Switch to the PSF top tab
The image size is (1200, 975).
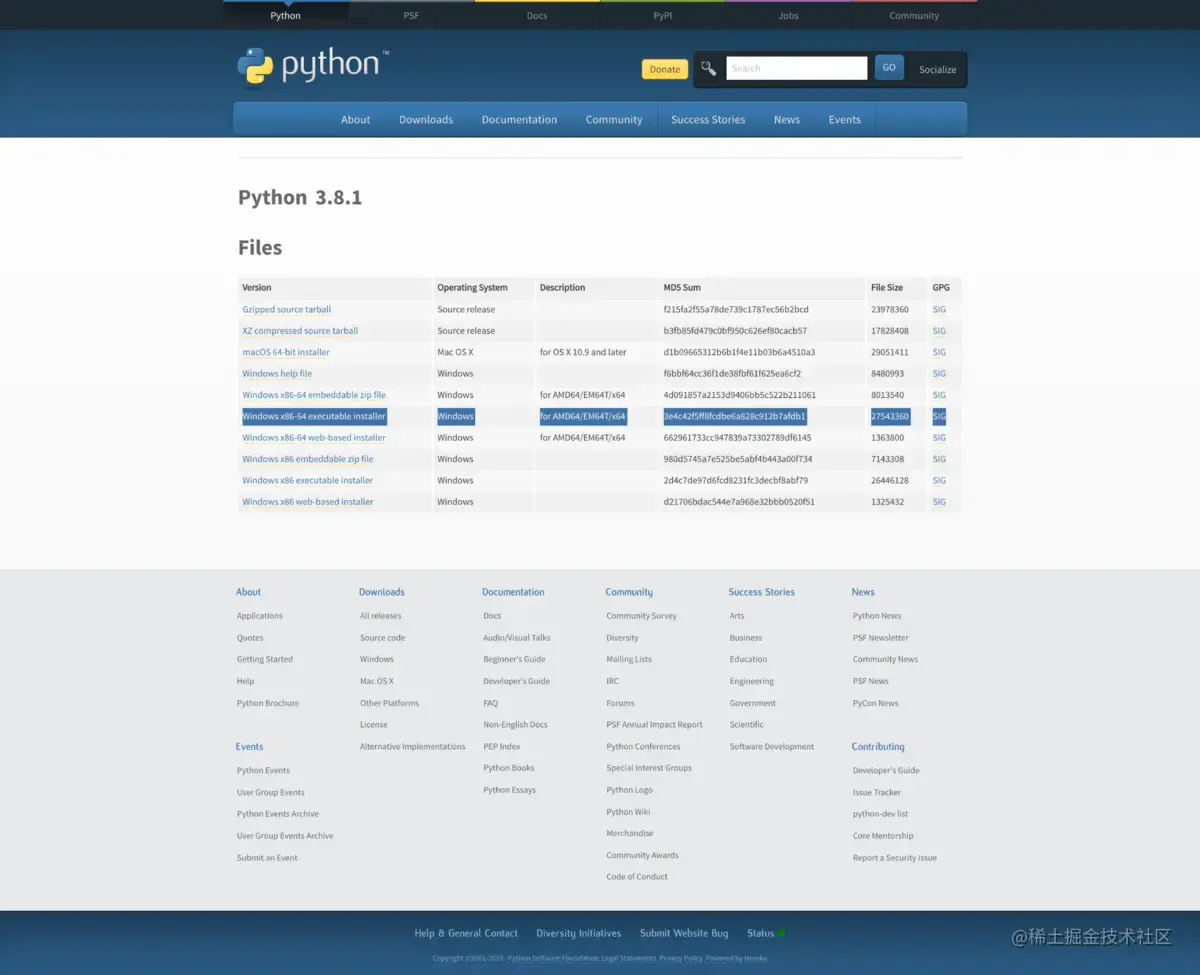click(411, 16)
